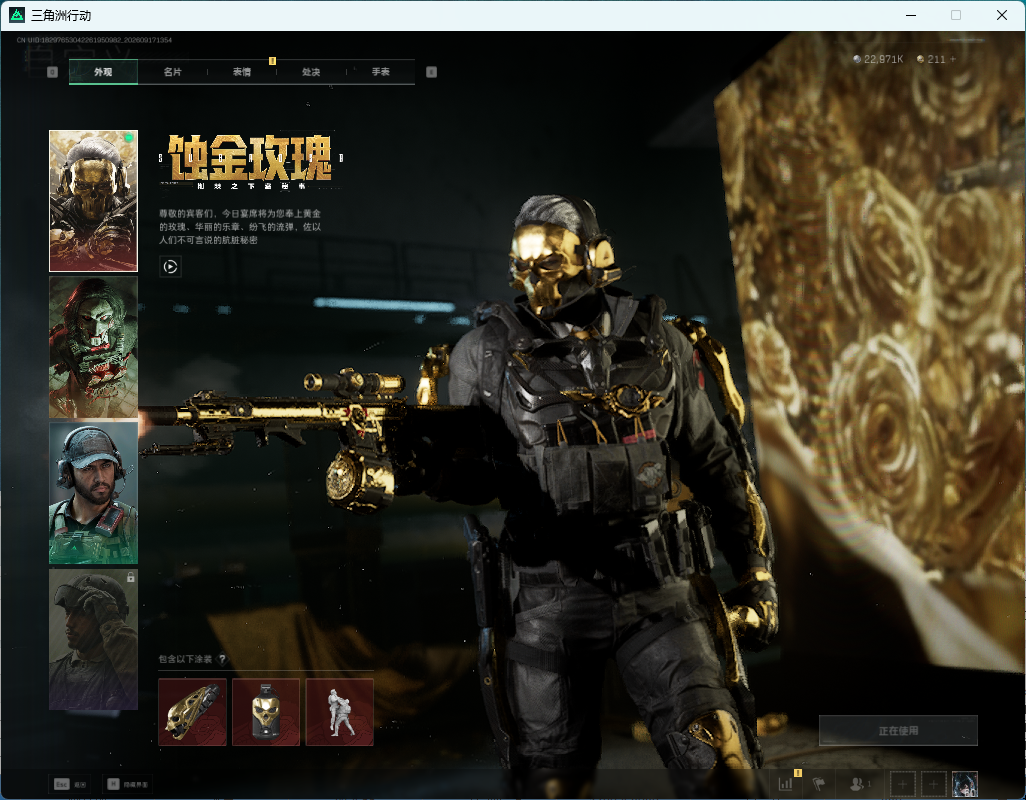Click the 22,971K currency balance

[878, 60]
